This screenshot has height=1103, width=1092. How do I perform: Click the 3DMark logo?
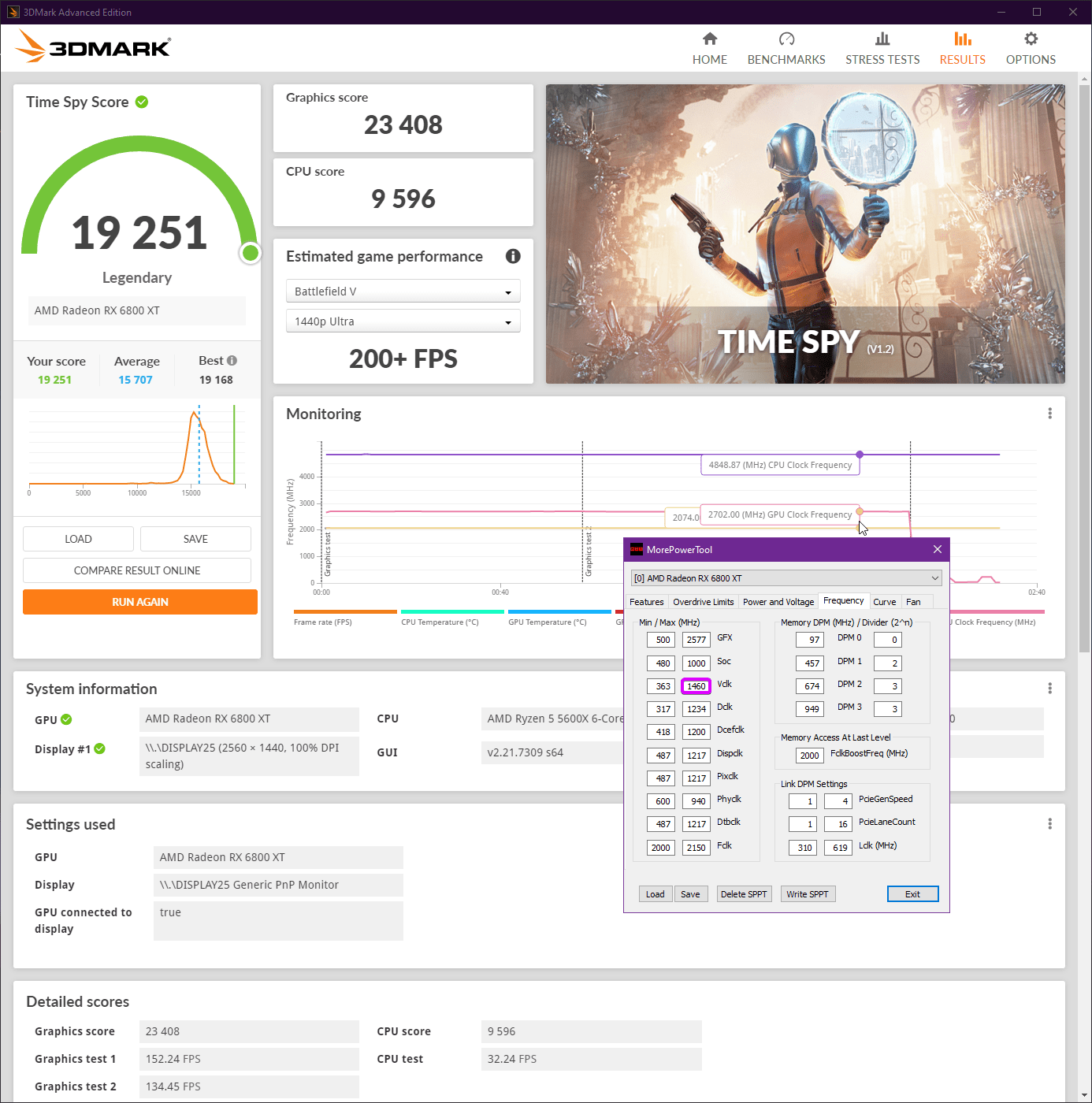coord(93,46)
